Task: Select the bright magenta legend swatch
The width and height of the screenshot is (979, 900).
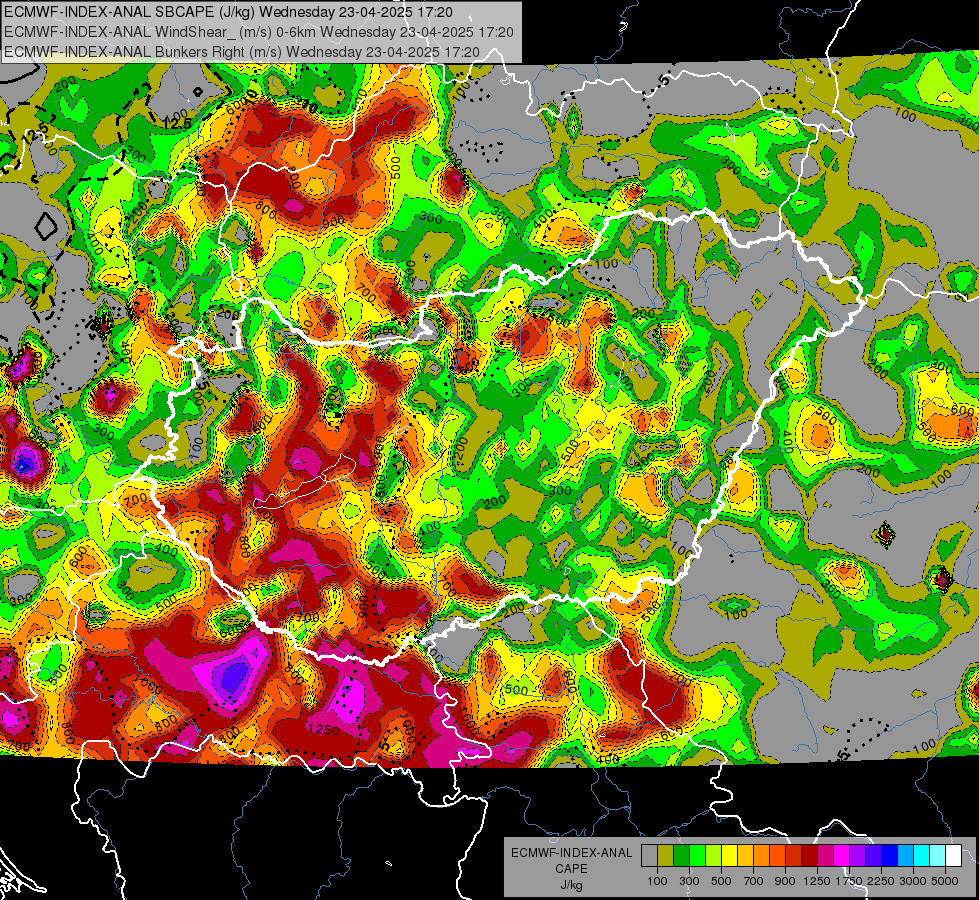Action: pos(842,856)
